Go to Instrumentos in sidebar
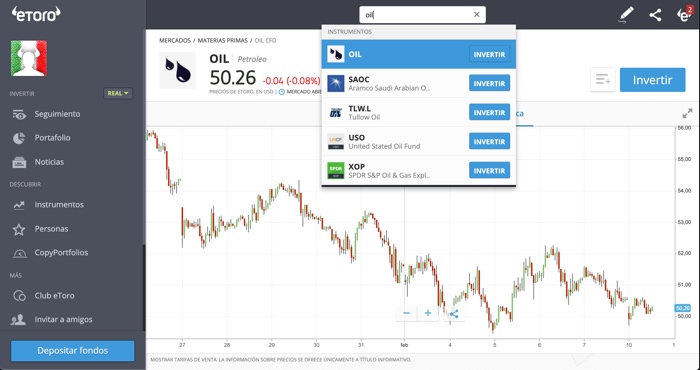The image size is (700, 370). click(x=59, y=205)
